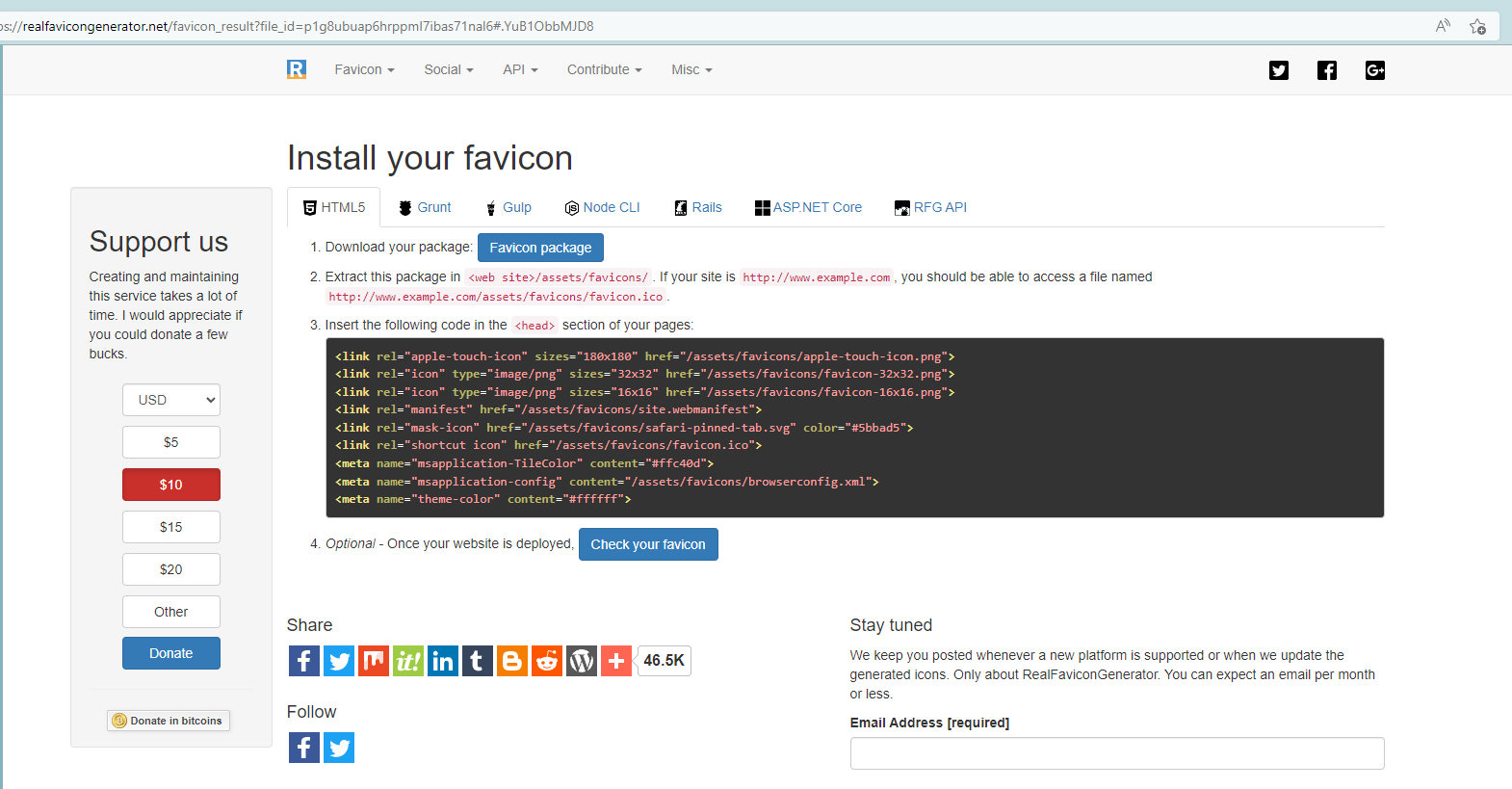Open the USD currency dropdown

[x=171, y=400]
